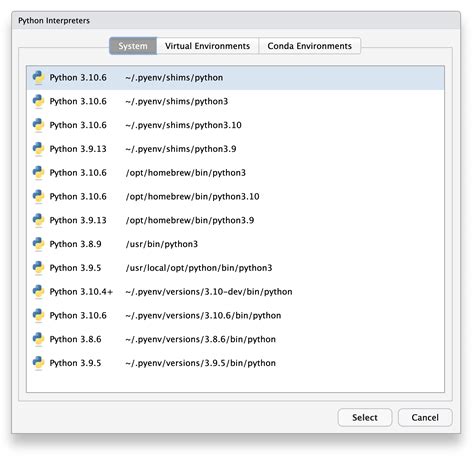Click version label Python 3.8.6
Viewport: 474px width, 458px height.
(x=75, y=339)
